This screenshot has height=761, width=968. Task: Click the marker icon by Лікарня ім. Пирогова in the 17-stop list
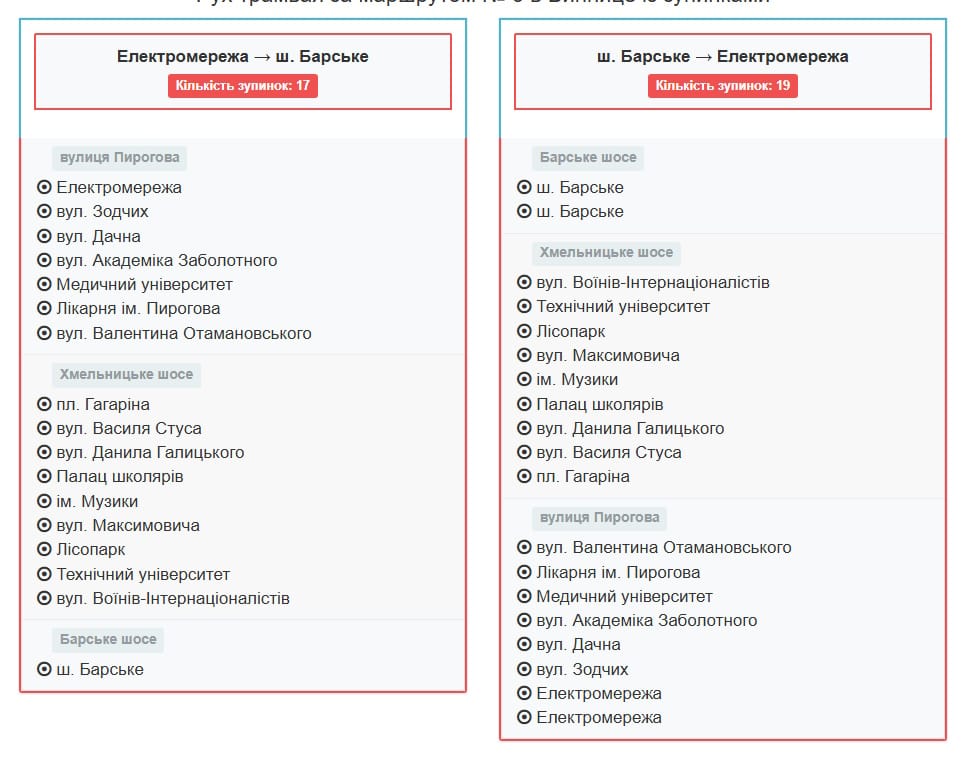44,309
